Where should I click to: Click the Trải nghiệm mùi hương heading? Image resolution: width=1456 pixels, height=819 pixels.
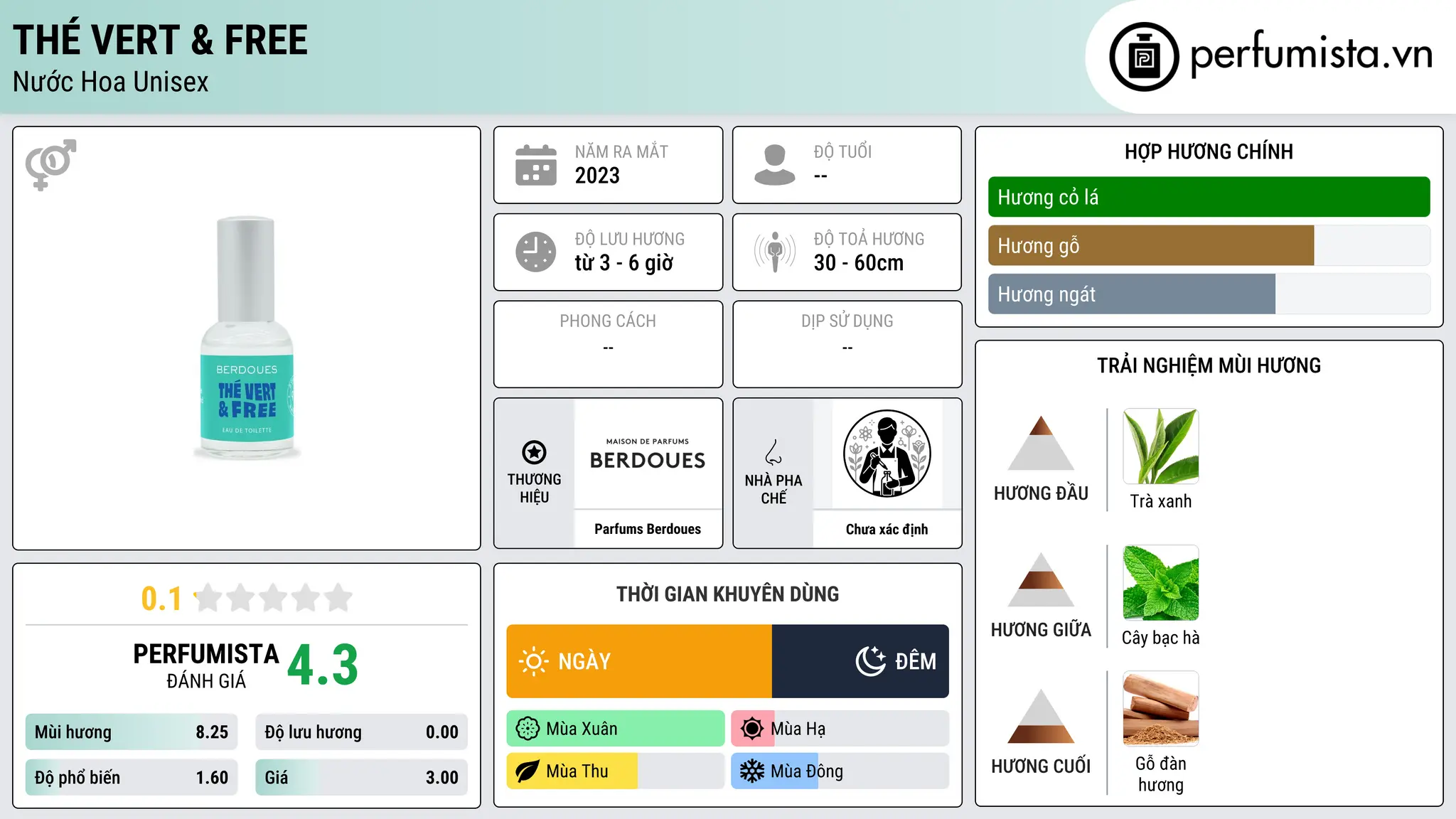click(1209, 365)
